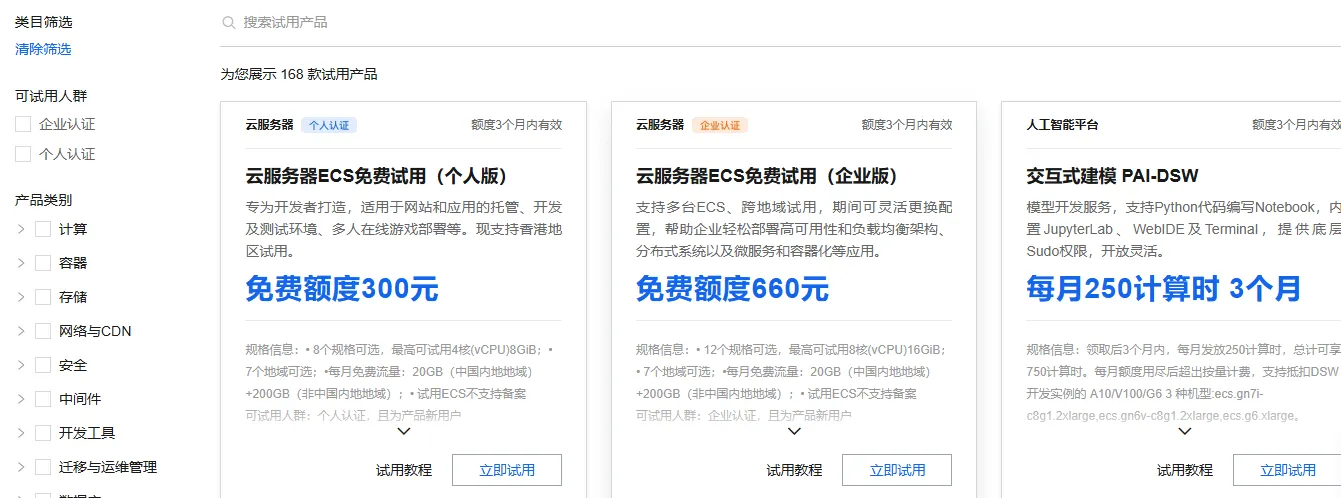The height and width of the screenshot is (498, 1341).
Task: Expand the 存储 category chevron
Action: point(21,297)
